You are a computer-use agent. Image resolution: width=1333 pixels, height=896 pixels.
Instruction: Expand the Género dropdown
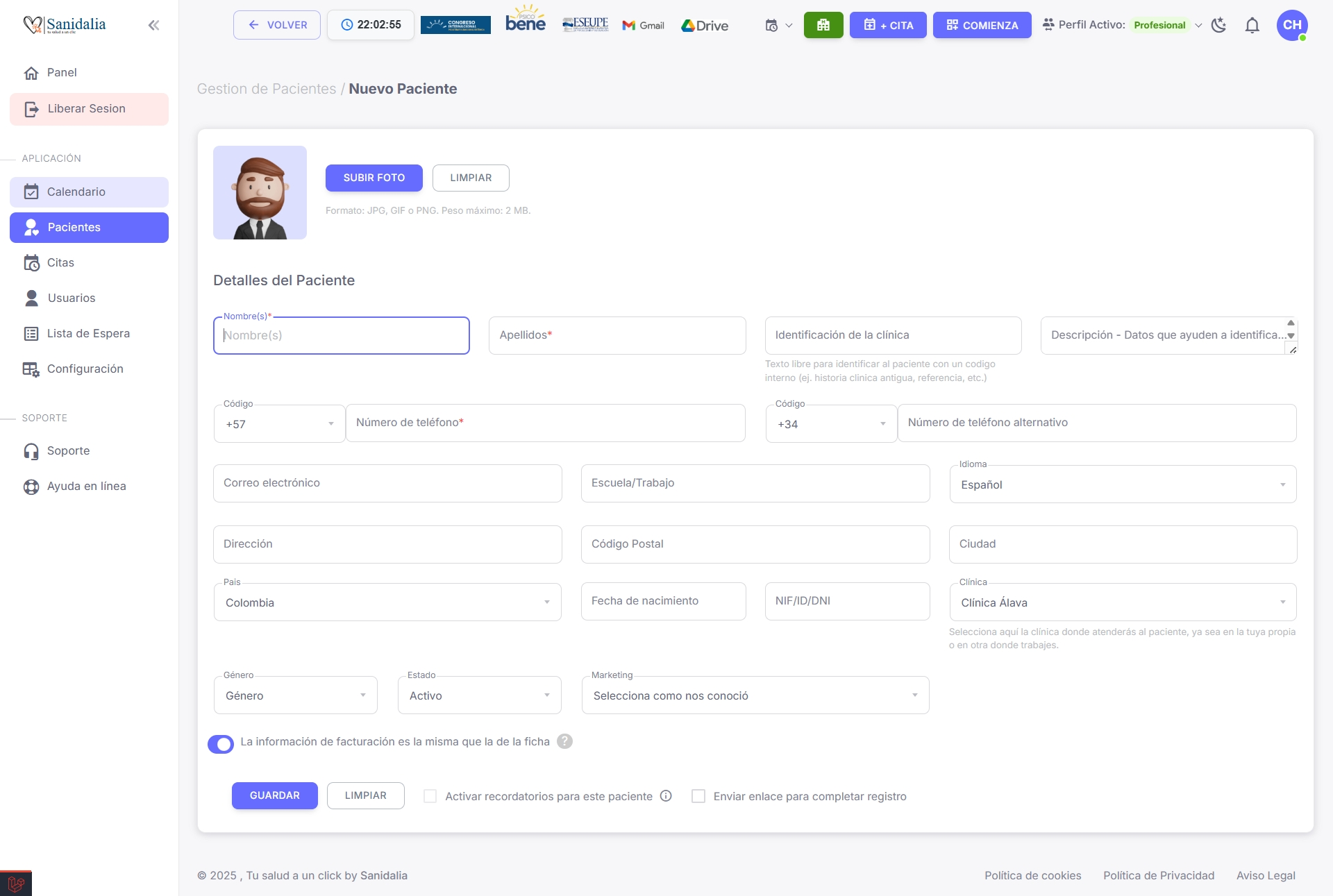tap(295, 695)
